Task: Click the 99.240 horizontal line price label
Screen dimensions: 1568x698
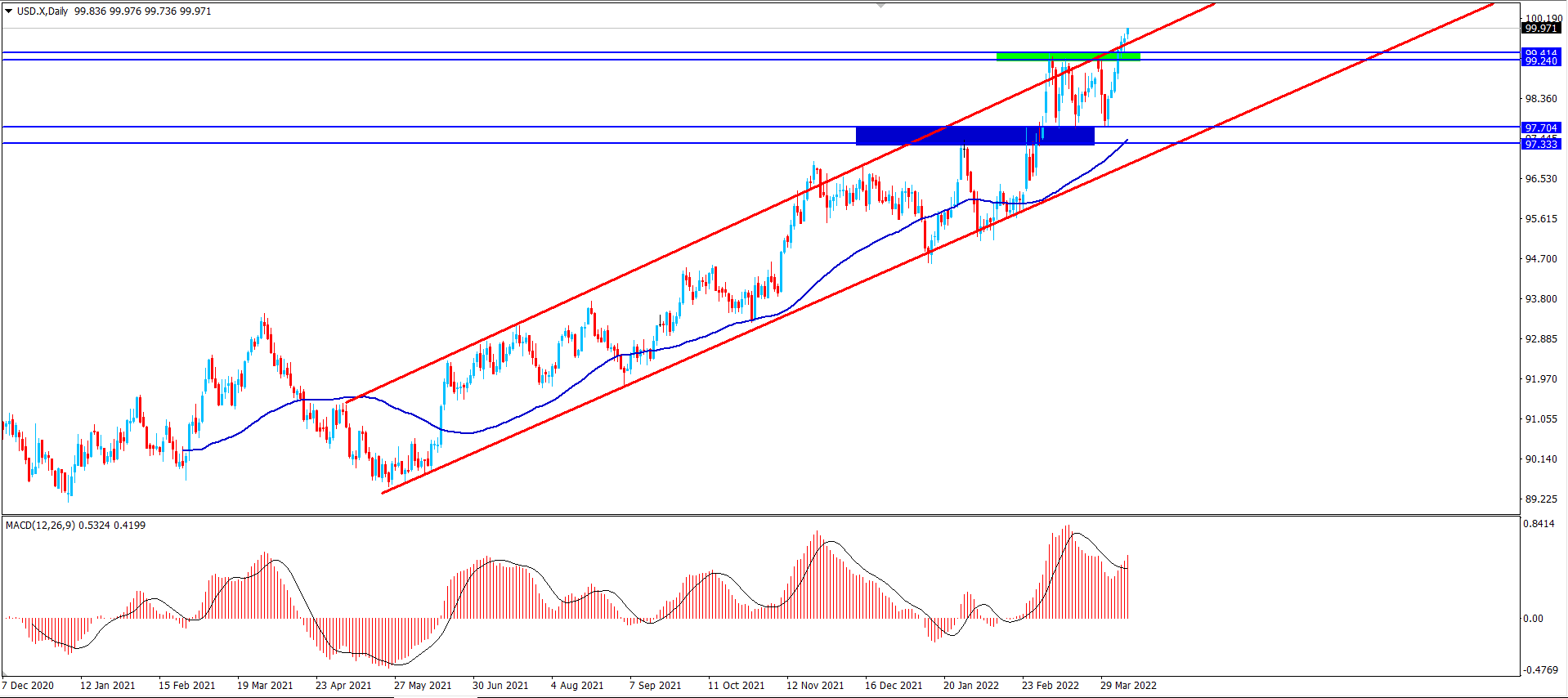Action: (x=1541, y=61)
